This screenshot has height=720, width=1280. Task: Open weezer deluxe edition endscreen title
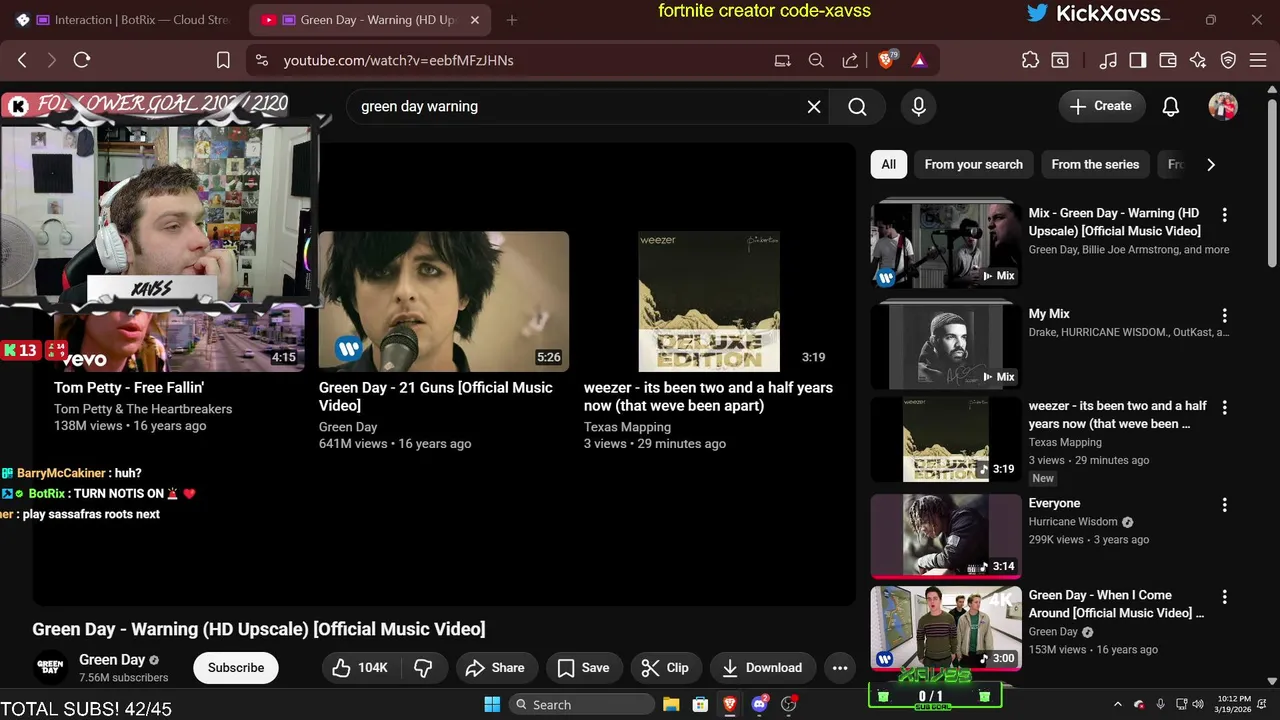click(708, 396)
